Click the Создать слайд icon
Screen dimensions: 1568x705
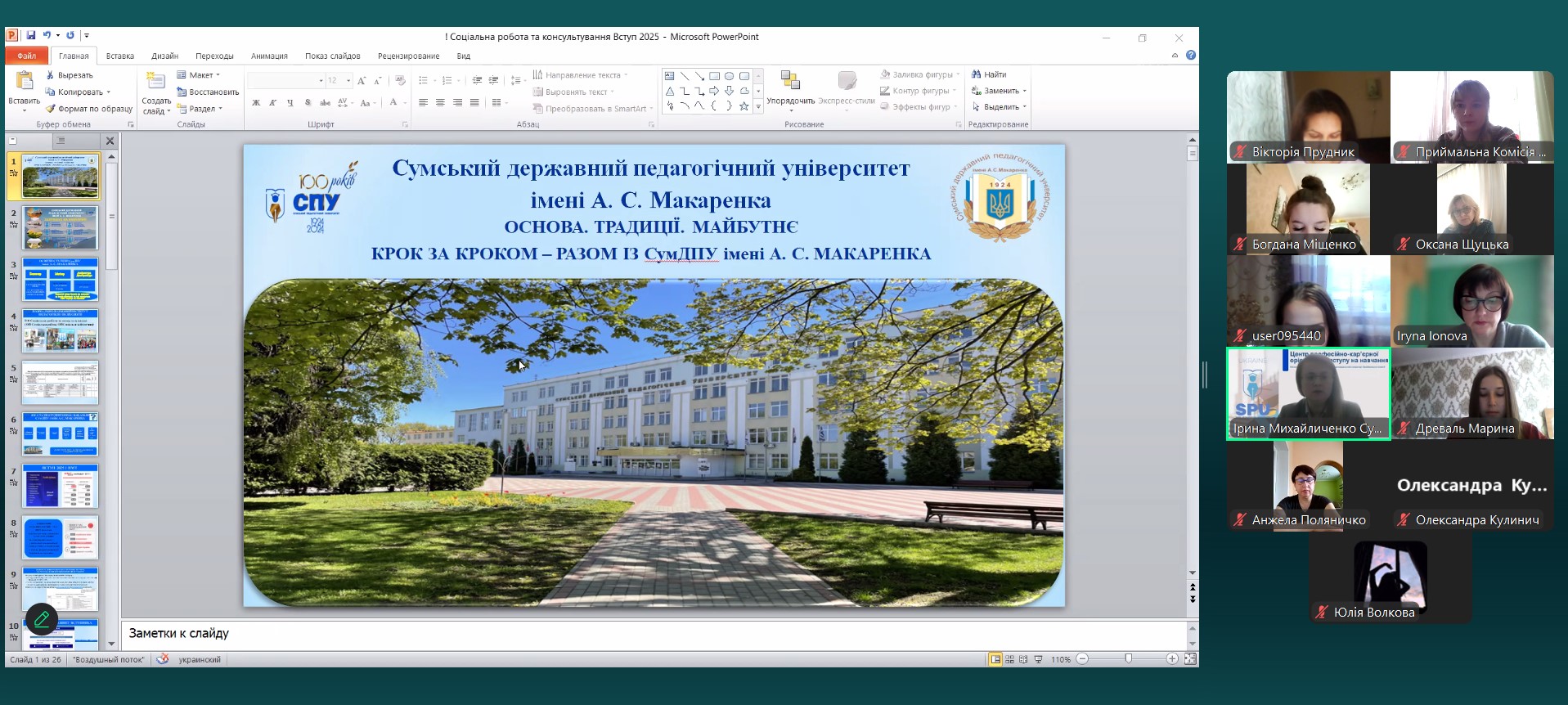(155, 80)
